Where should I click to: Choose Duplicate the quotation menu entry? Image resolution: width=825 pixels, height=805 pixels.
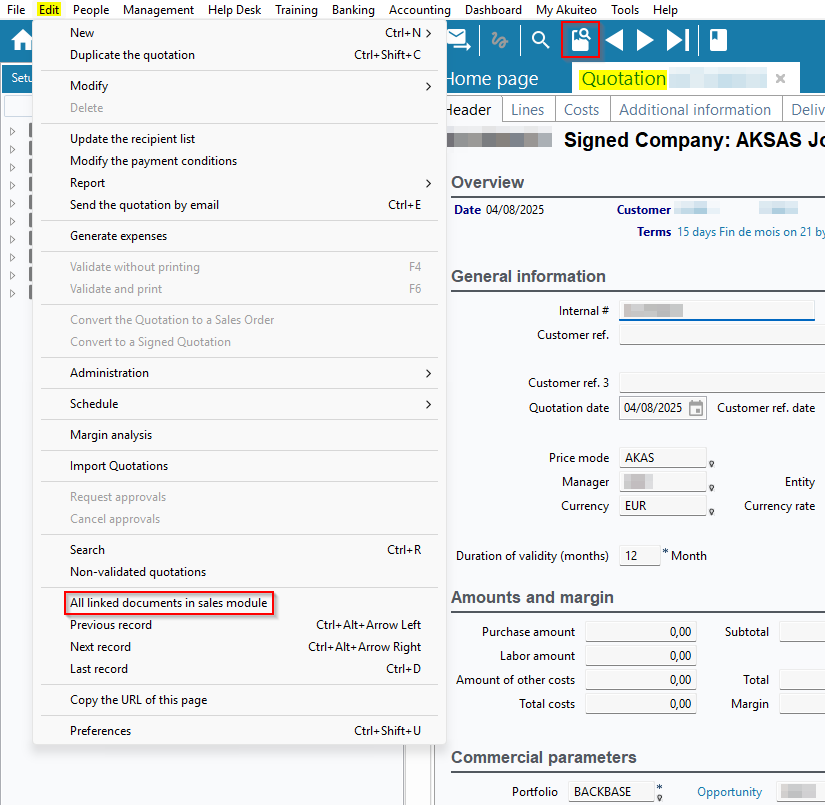[x=132, y=55]
